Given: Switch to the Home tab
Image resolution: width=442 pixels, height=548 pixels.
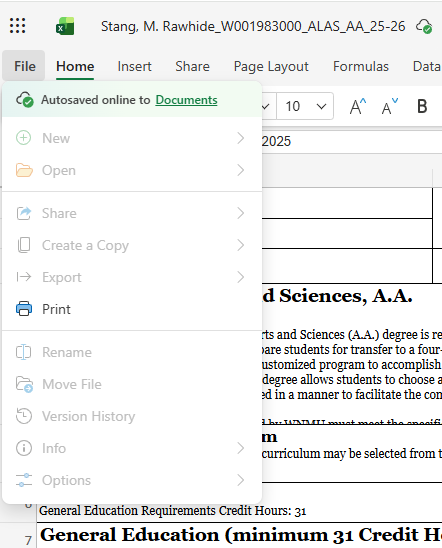Looking at the screenshot, I should (x=75, y=66).
